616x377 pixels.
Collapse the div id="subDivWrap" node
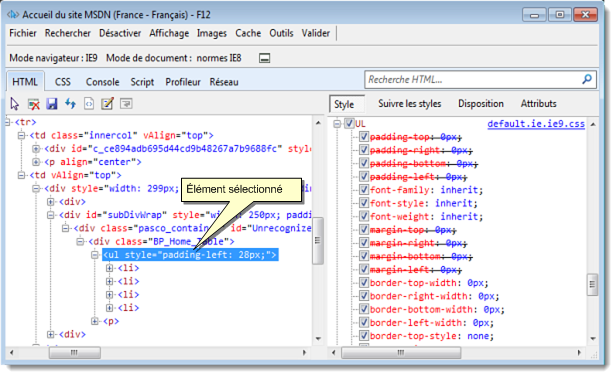click(x=51, y=215)
